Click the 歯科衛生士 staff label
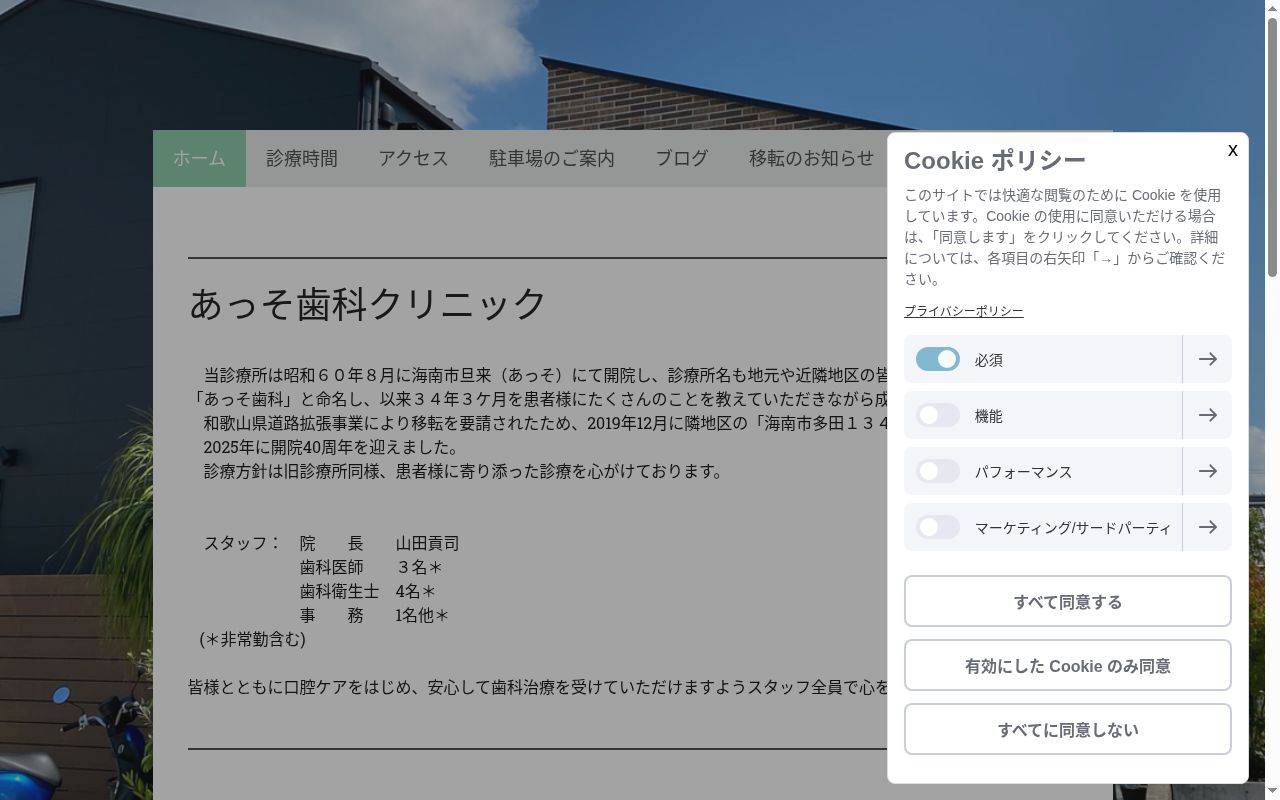 [339, 591]
